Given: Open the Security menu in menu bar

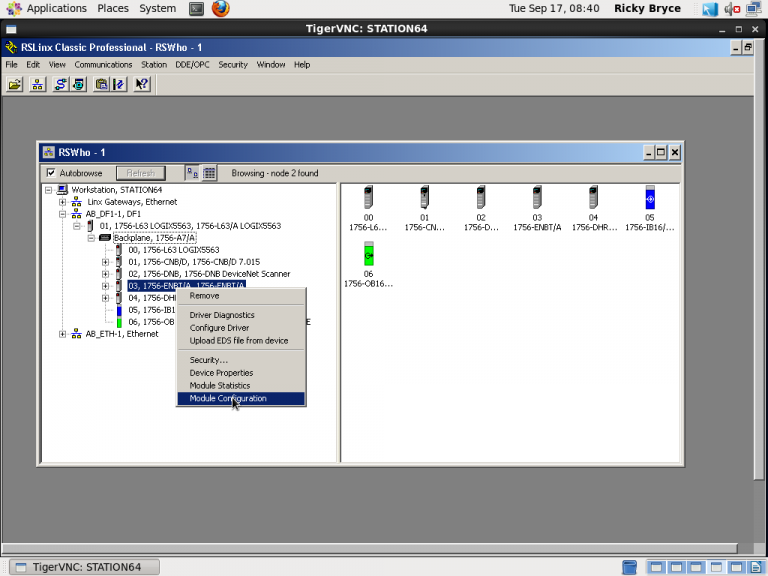Looking at the screenshot, I should [233, 65].
